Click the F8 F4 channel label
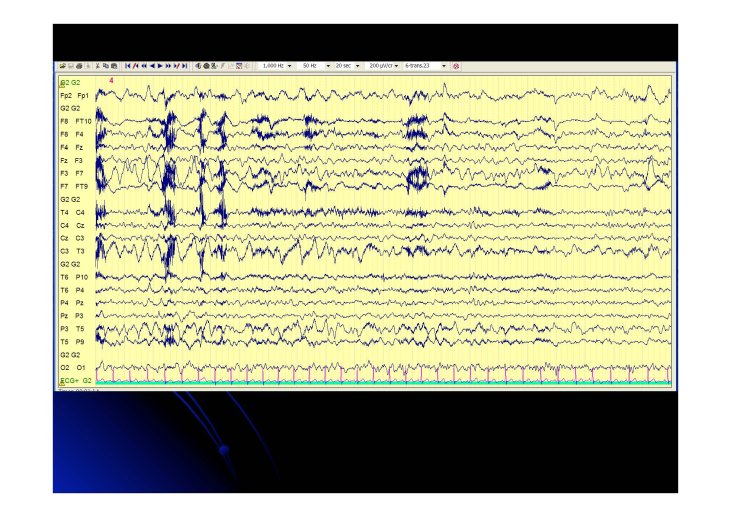 pyautogui.click(x=72, y=134)
